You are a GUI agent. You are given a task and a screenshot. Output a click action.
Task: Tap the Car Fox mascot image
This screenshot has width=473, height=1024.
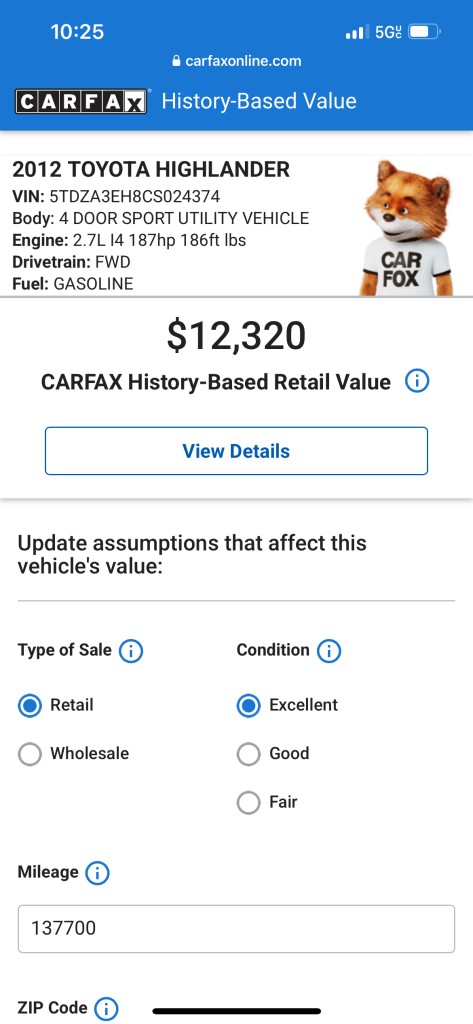click(x=406, y=228)
